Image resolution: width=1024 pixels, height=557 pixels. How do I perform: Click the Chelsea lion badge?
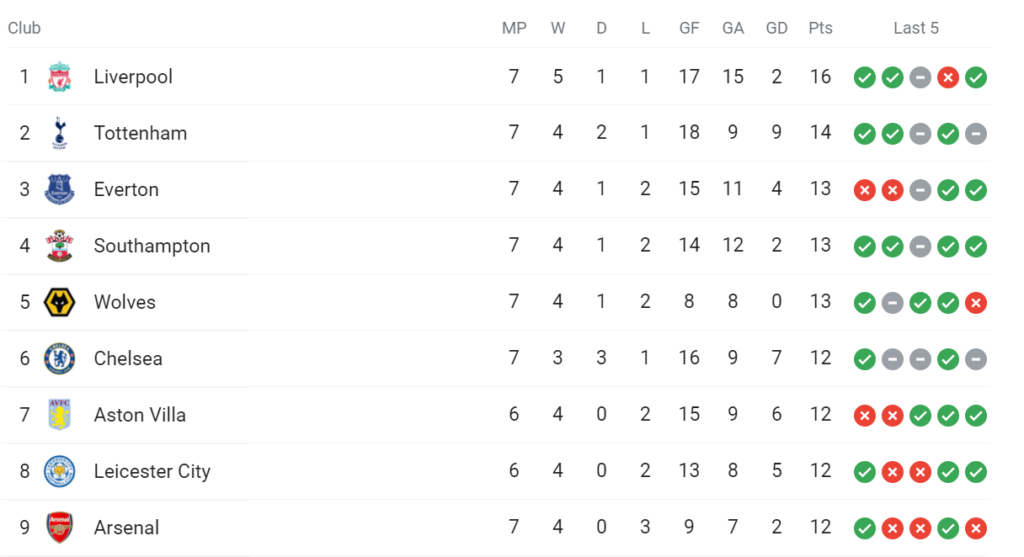[x=59, y=358]
